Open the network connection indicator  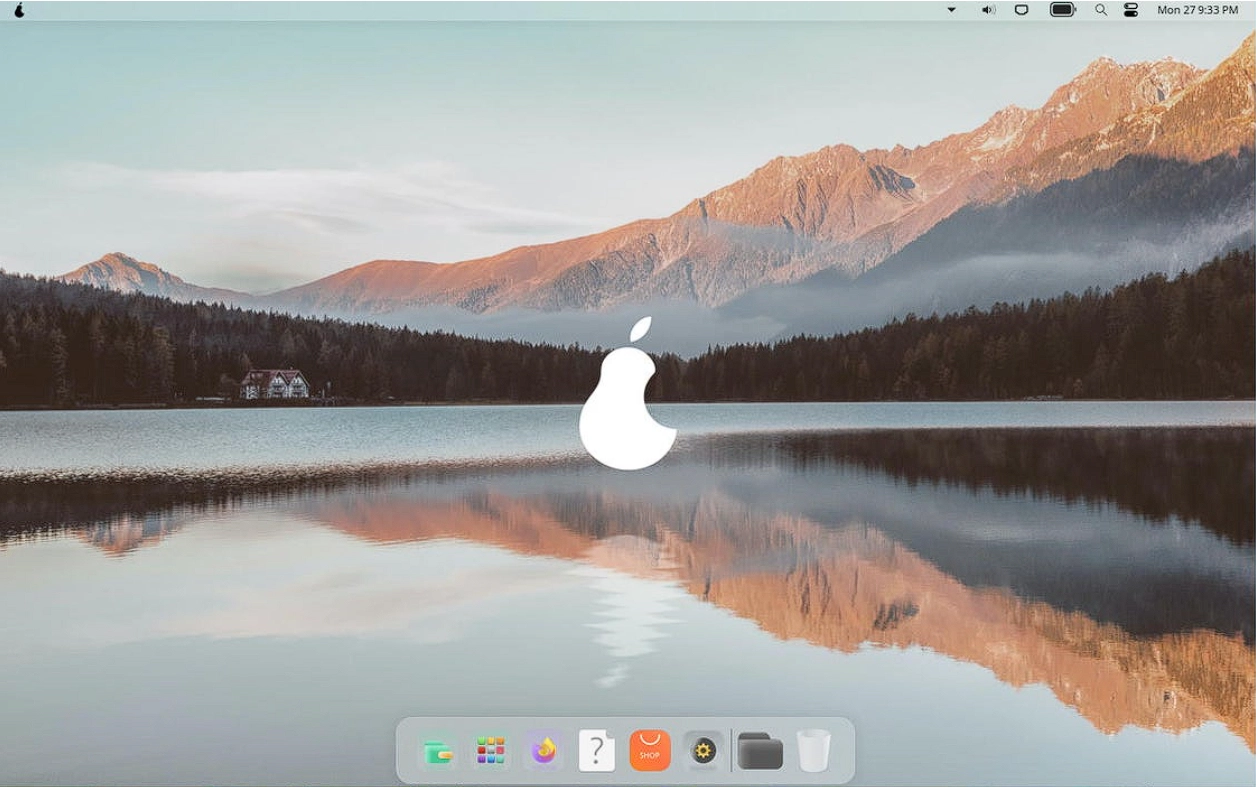click(x=1022, y=10)
